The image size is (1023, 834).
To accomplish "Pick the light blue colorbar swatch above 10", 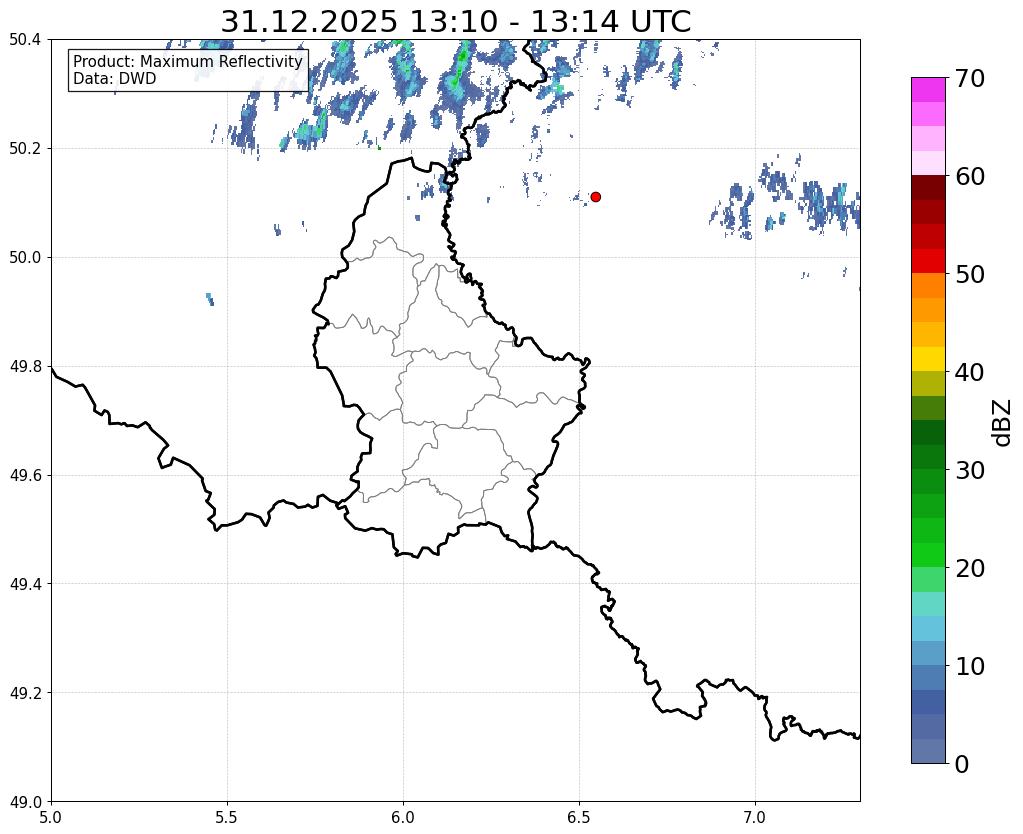I will [928, 628].
